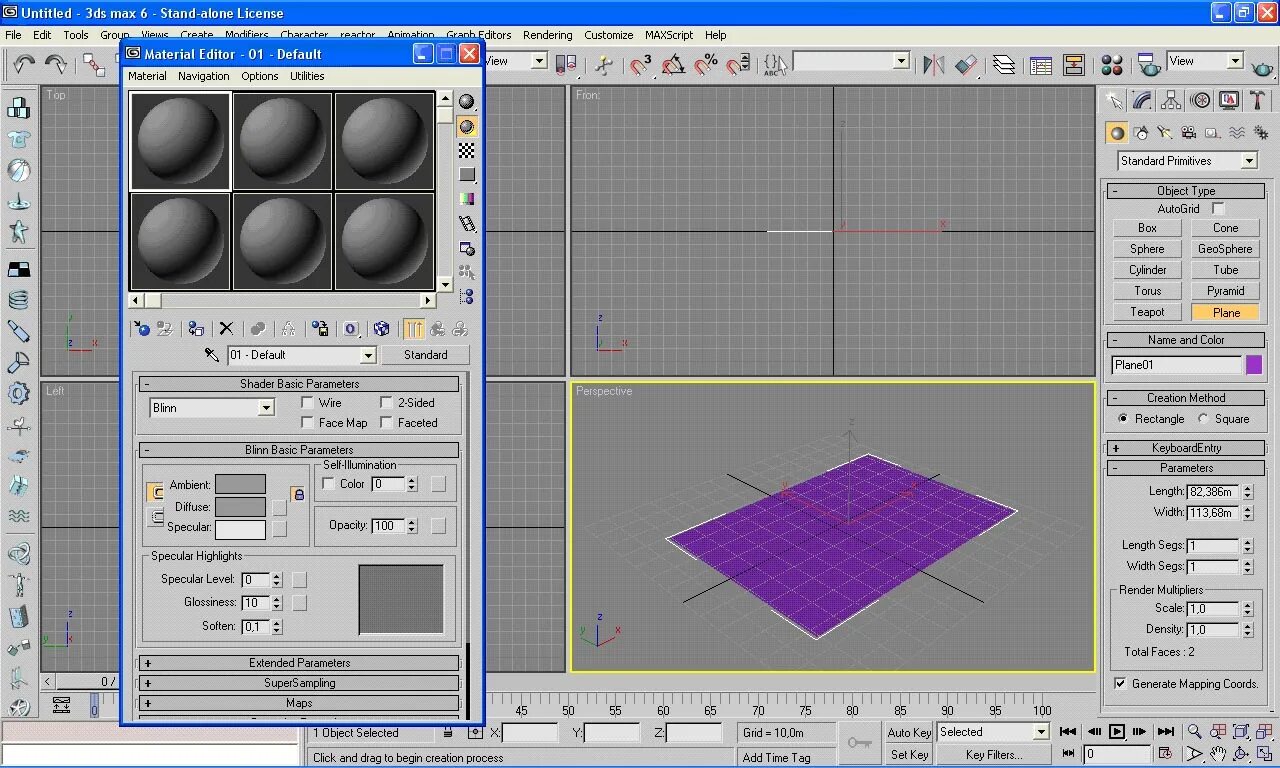1280x768 pixels.
Task: Select the Cameras category in Create panel
Action: (x=1187, y=132)
